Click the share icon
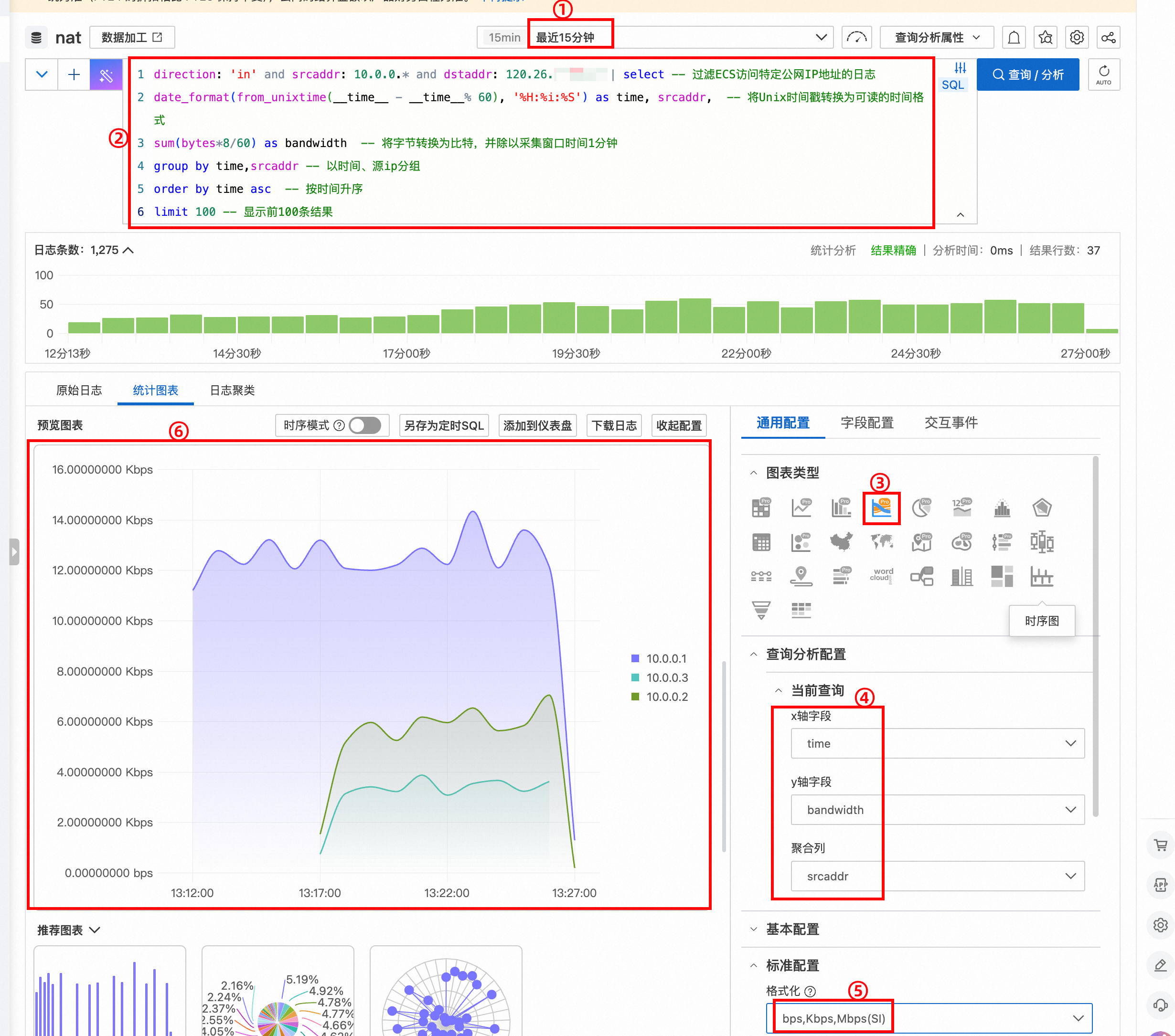 (x=1108, y=38)
